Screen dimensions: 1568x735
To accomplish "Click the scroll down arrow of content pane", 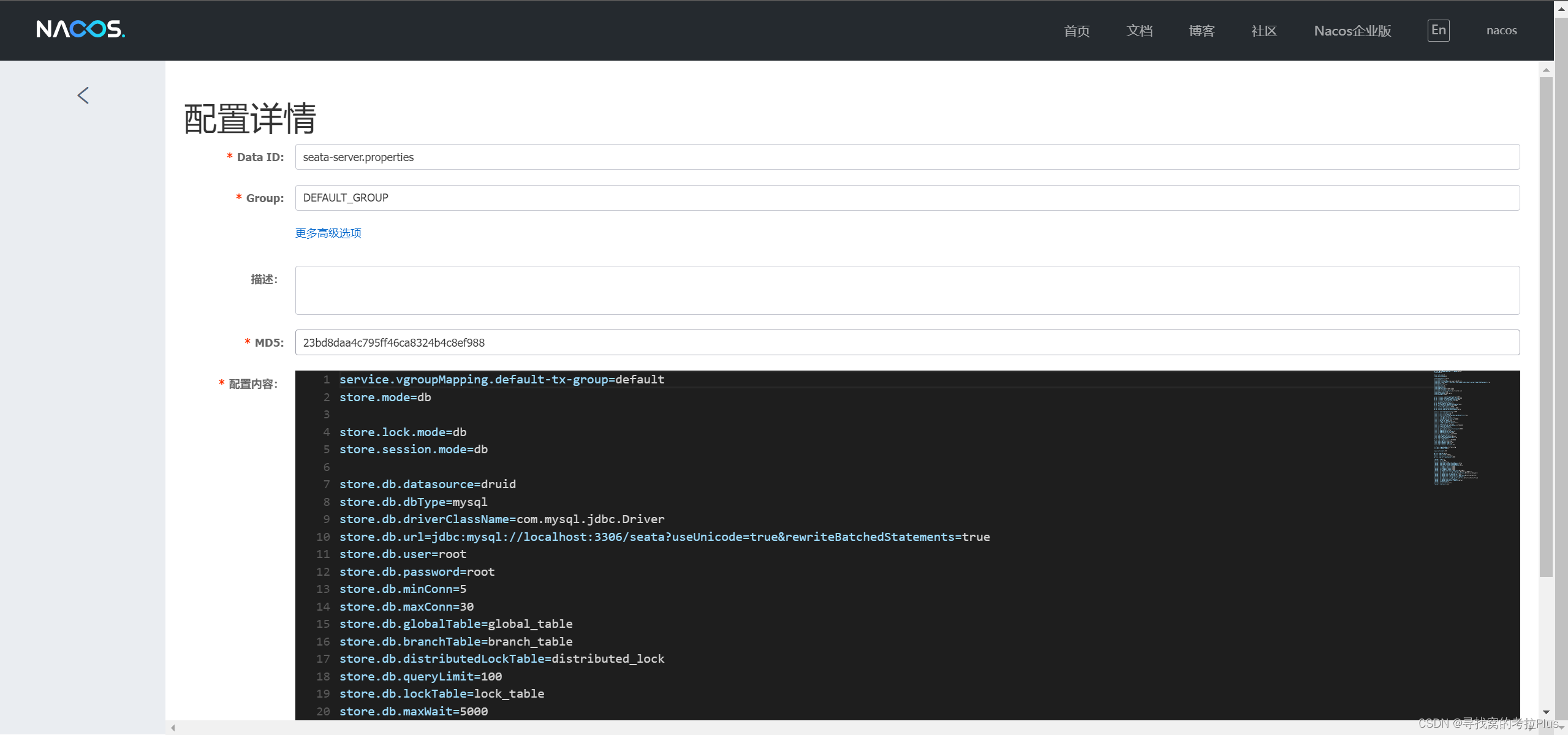I will tap(1546, 712).
